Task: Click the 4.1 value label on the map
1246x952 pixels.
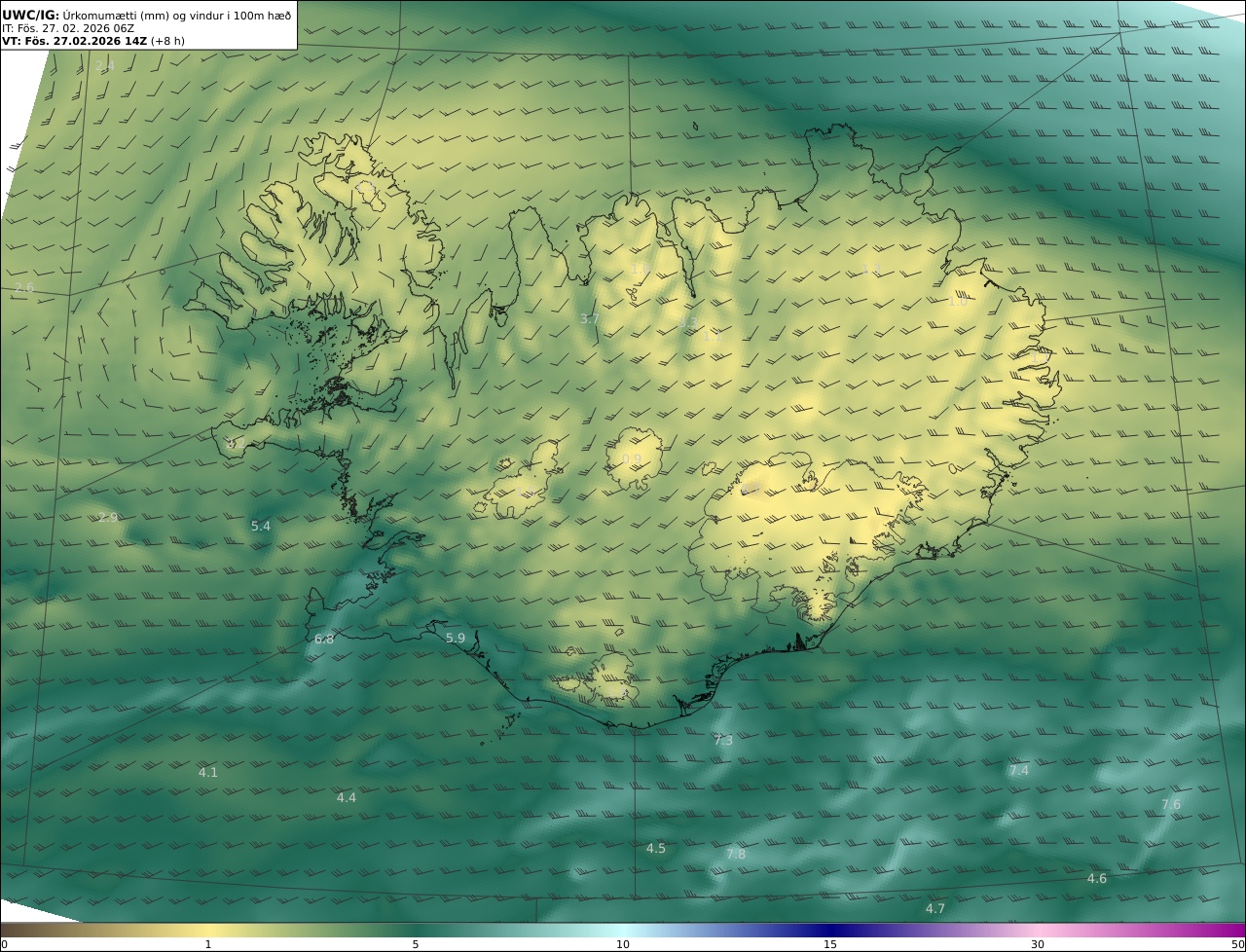Action: (x=208, y=773)
